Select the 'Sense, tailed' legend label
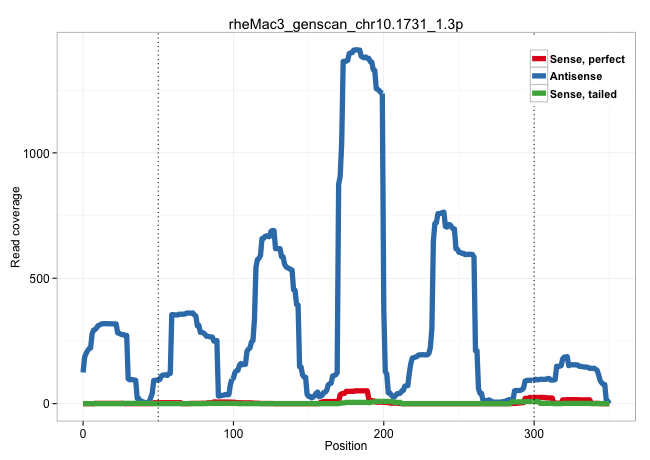Image resolution: width=650 pixels, height=460 pixels. pos(583,93)
